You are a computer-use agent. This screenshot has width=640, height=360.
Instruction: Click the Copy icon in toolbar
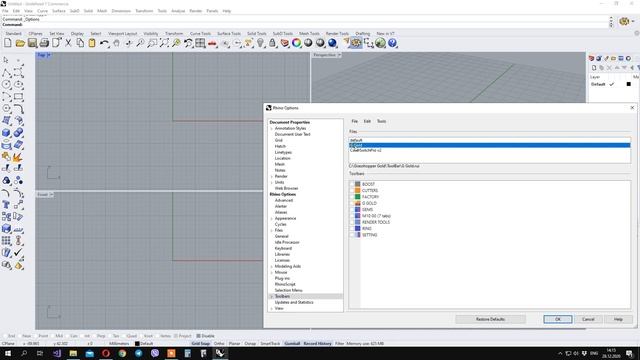pos(80,43)
